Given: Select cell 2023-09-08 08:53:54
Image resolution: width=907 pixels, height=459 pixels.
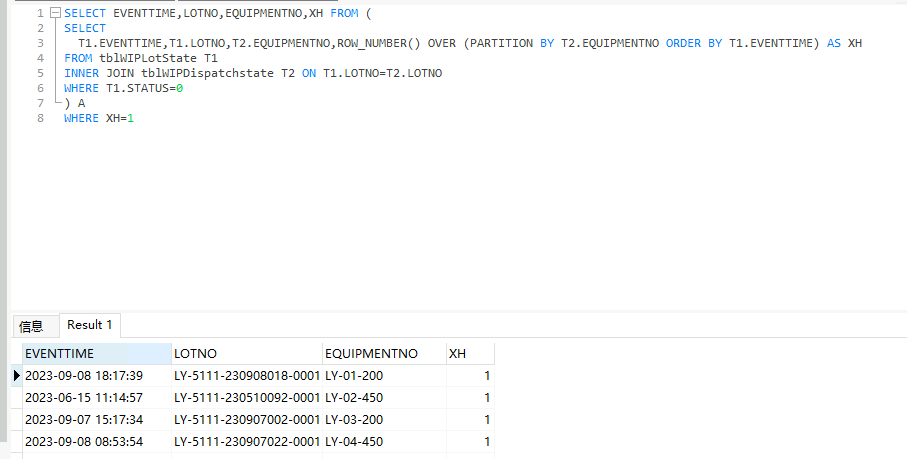Looking at the screenshot, I should pyautogui.click(x=97, y=442).
